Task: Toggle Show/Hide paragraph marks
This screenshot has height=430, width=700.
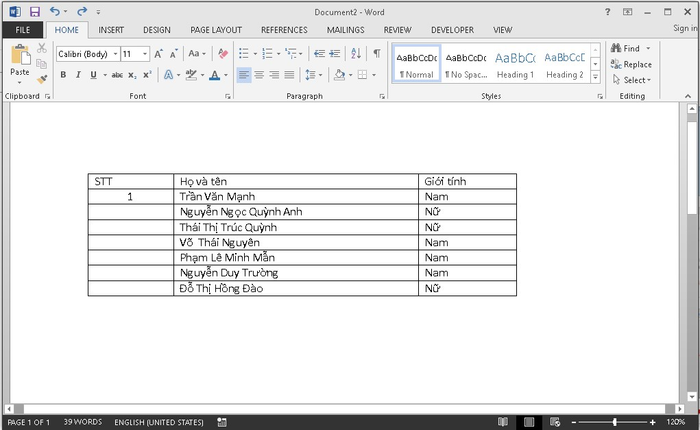Action: (377, 54)
